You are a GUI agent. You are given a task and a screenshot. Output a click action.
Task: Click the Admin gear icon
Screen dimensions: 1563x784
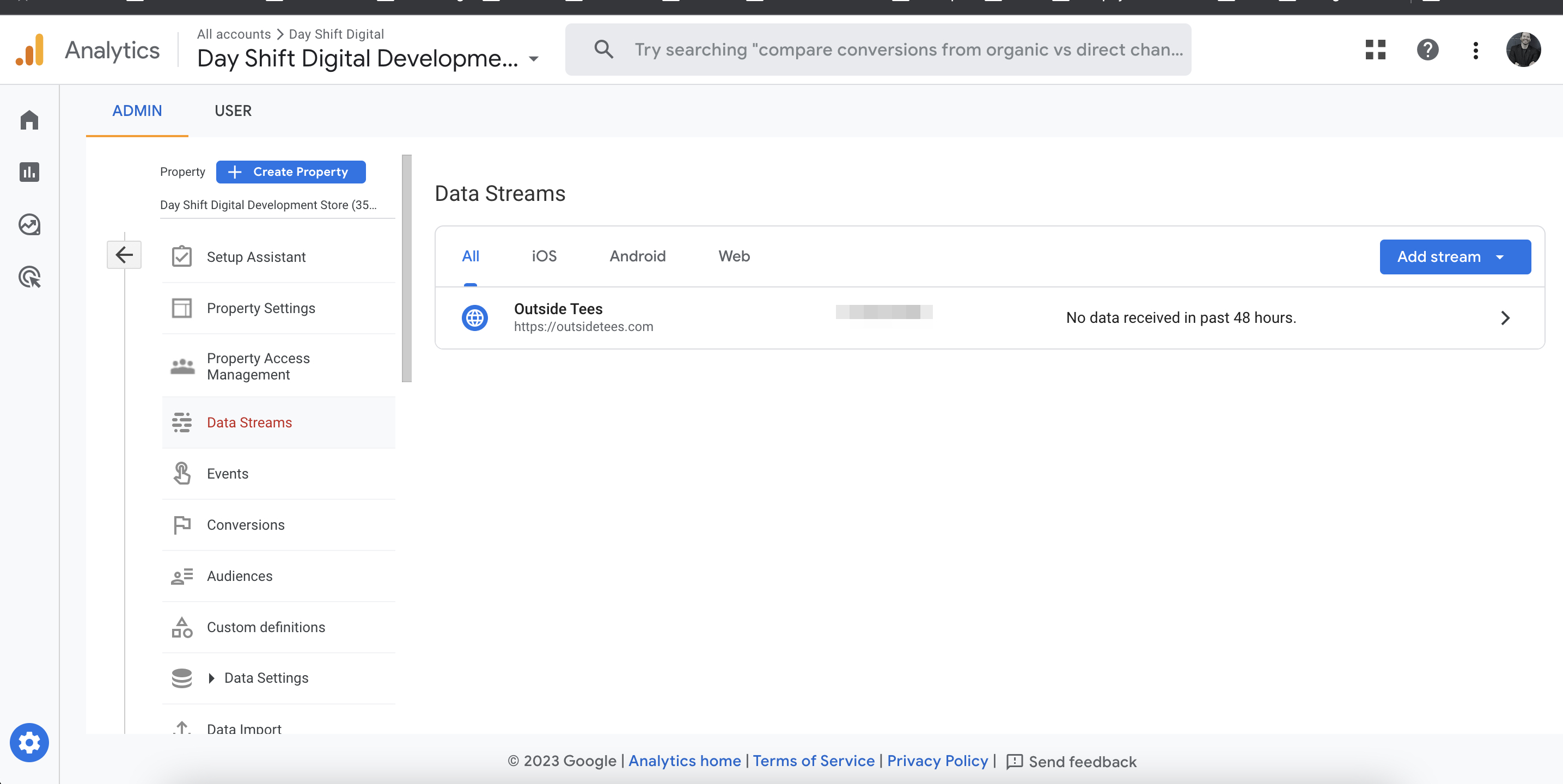[29, 742]
